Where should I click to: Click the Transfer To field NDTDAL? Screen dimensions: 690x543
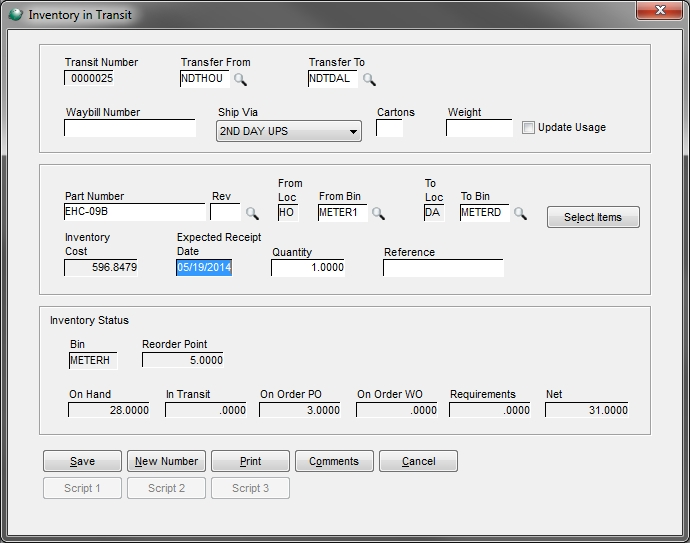[x=333, y=79]
